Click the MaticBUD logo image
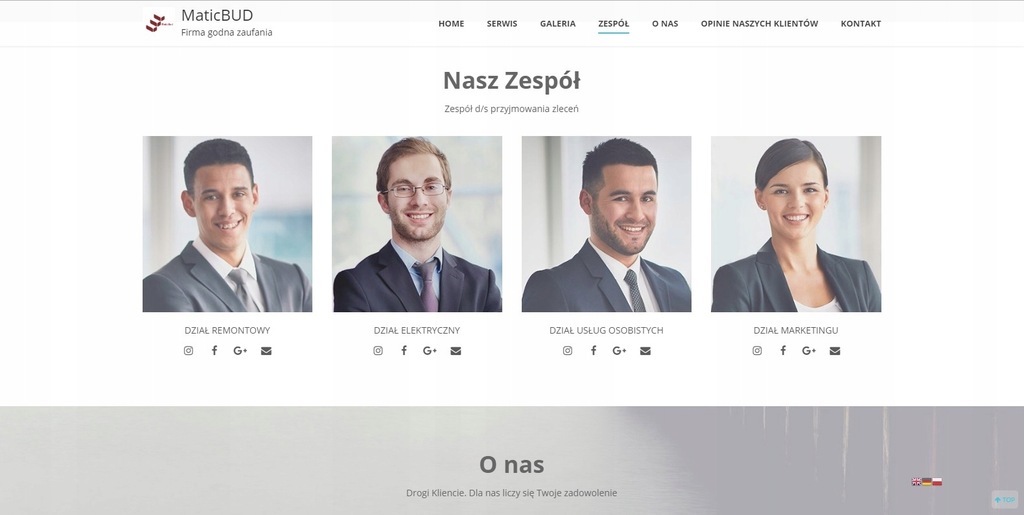 pyautogui.click(x=157, y=22)
